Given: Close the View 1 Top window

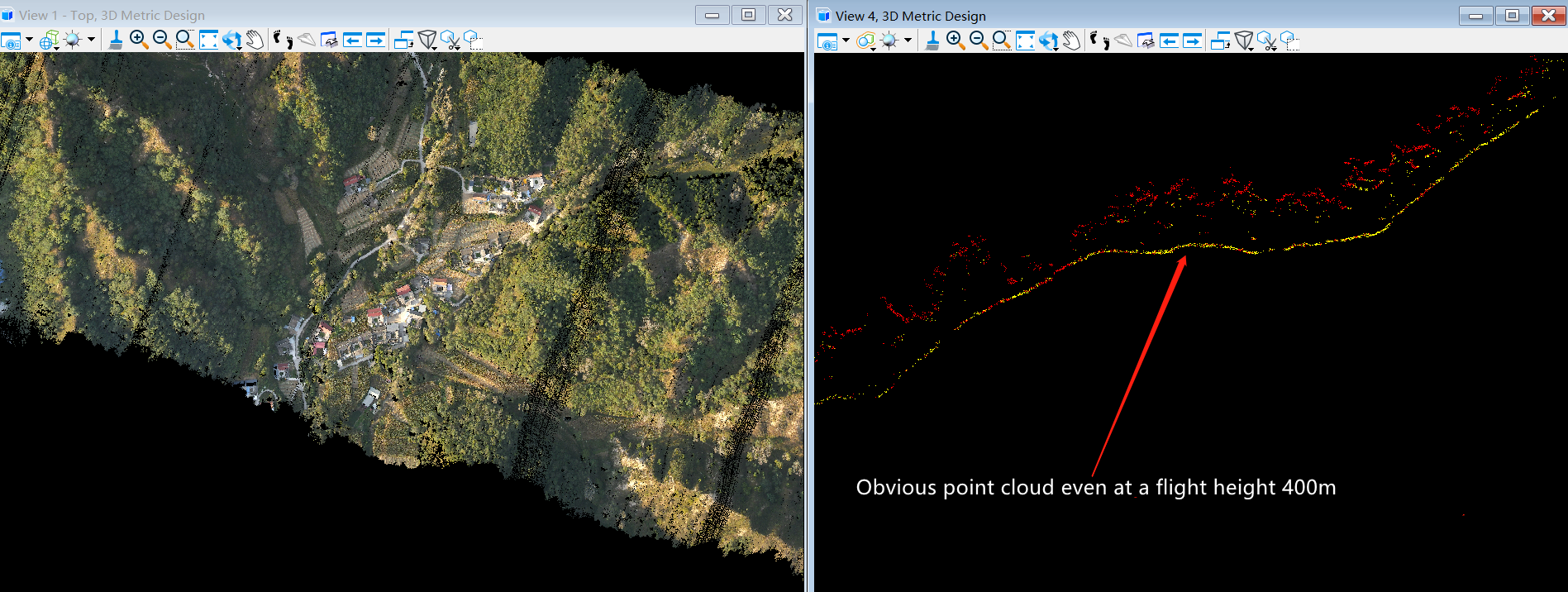Looking at the screenshot, I should (785, 15).
